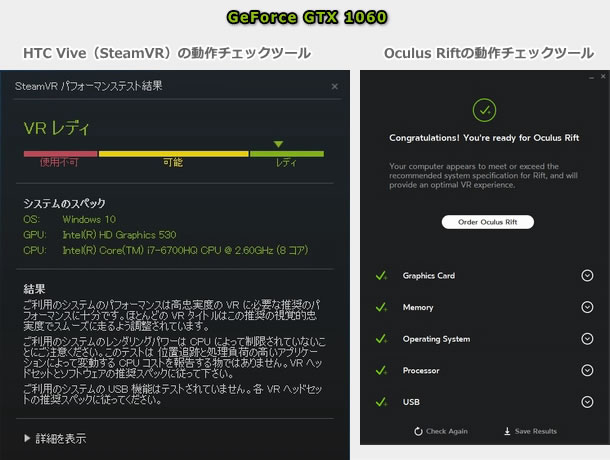Select the Memory row label

(418, 307)
